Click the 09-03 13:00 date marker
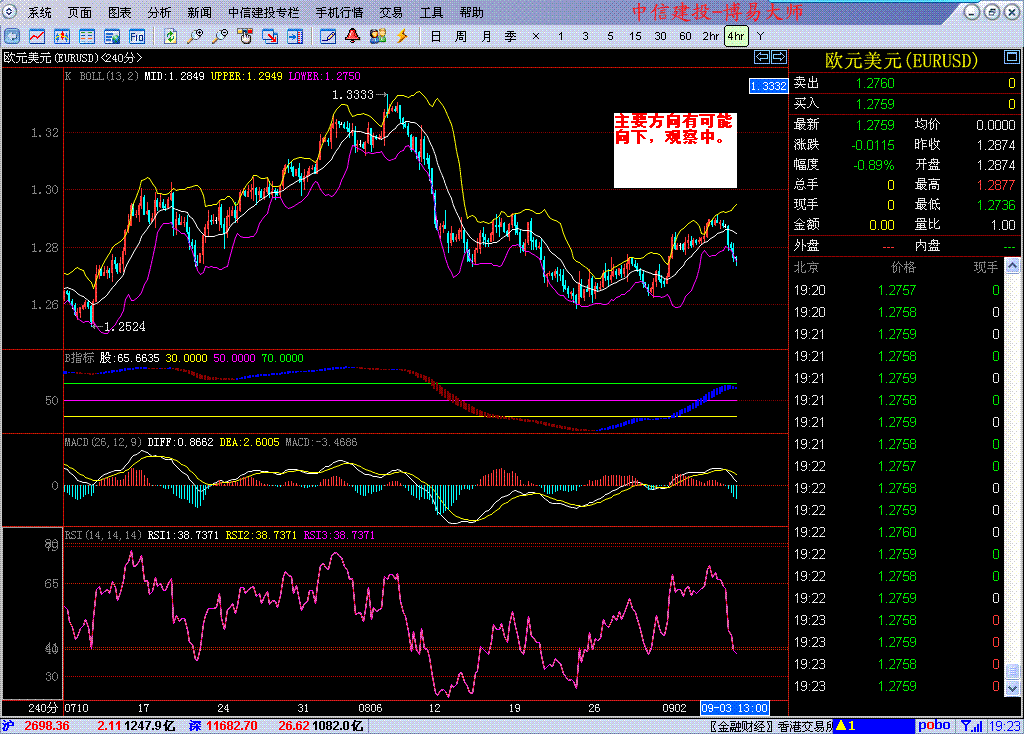This screenshot has width=1024, height=734. click(x=735, y=708)
